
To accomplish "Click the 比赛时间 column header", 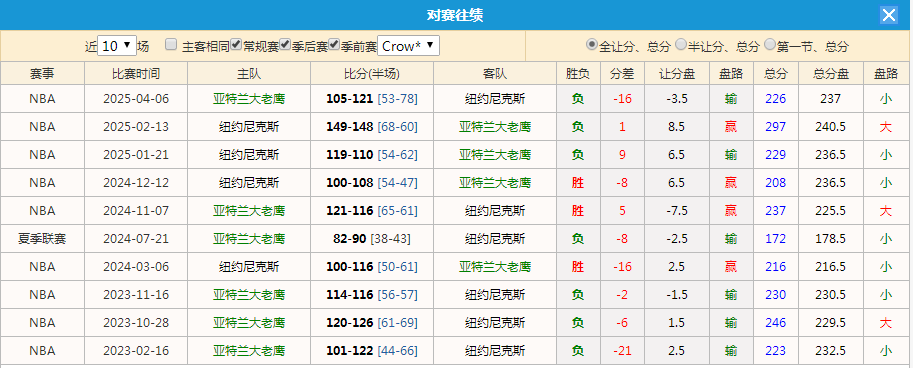I will click(136, 73).
